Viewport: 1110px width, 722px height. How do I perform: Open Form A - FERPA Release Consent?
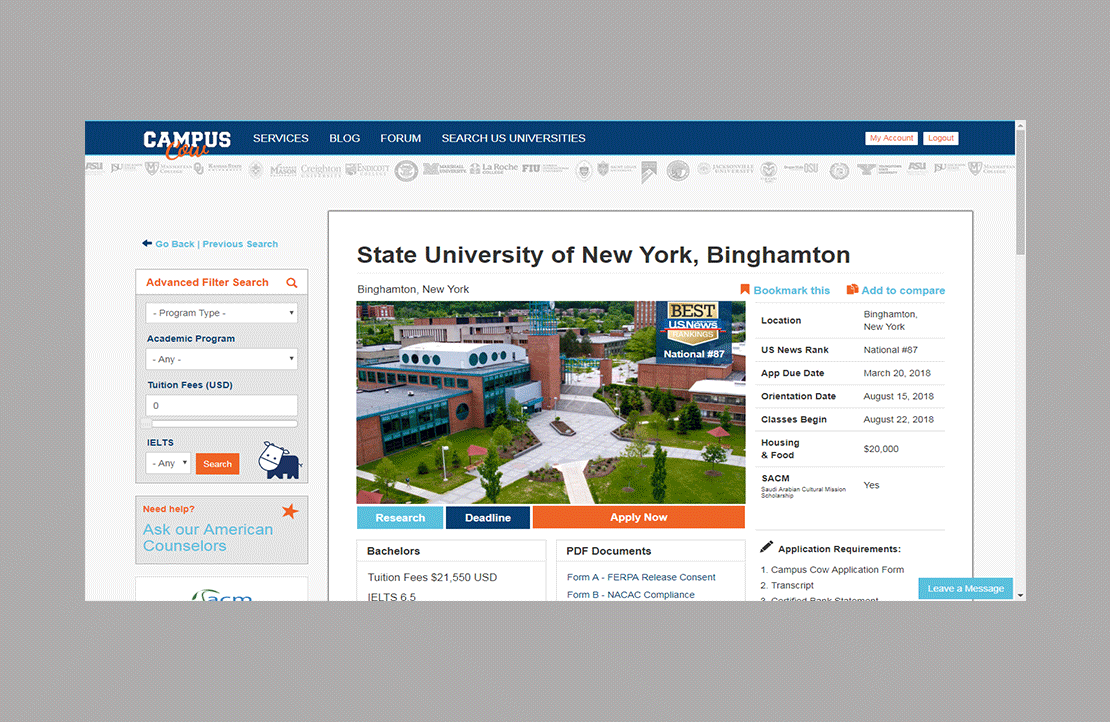coord(641,577)
